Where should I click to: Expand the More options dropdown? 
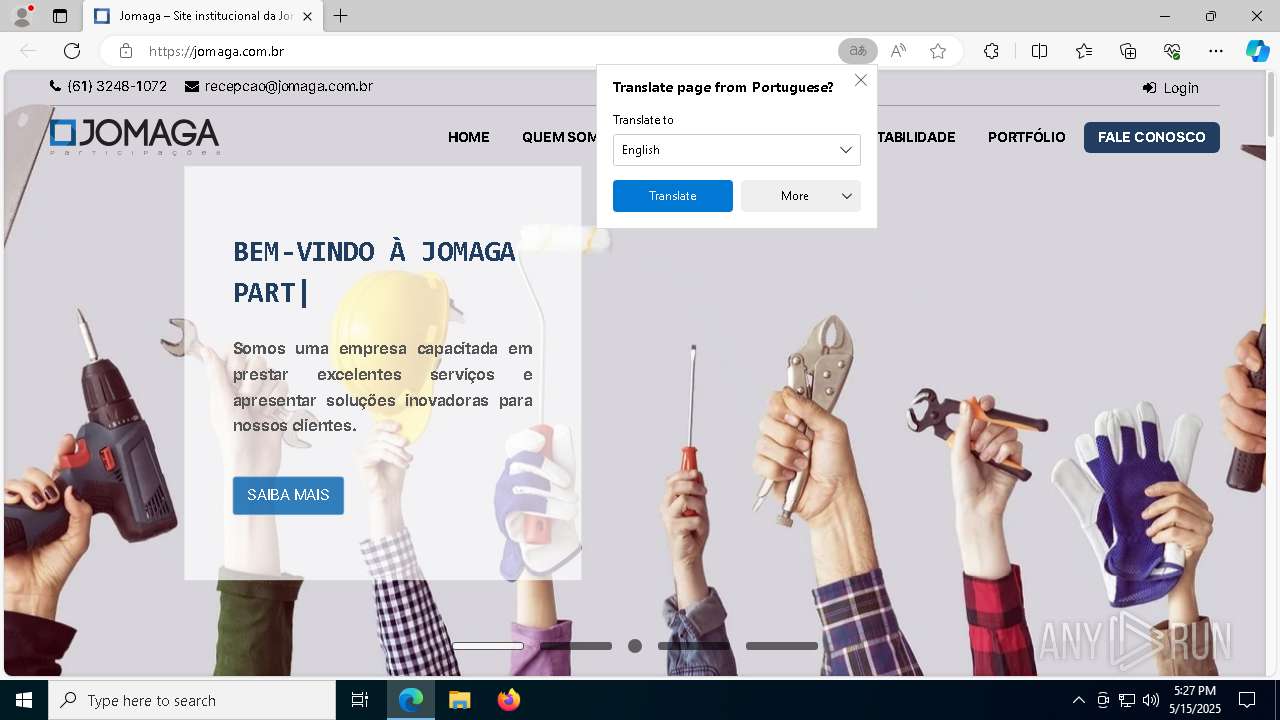click(801, 196)
